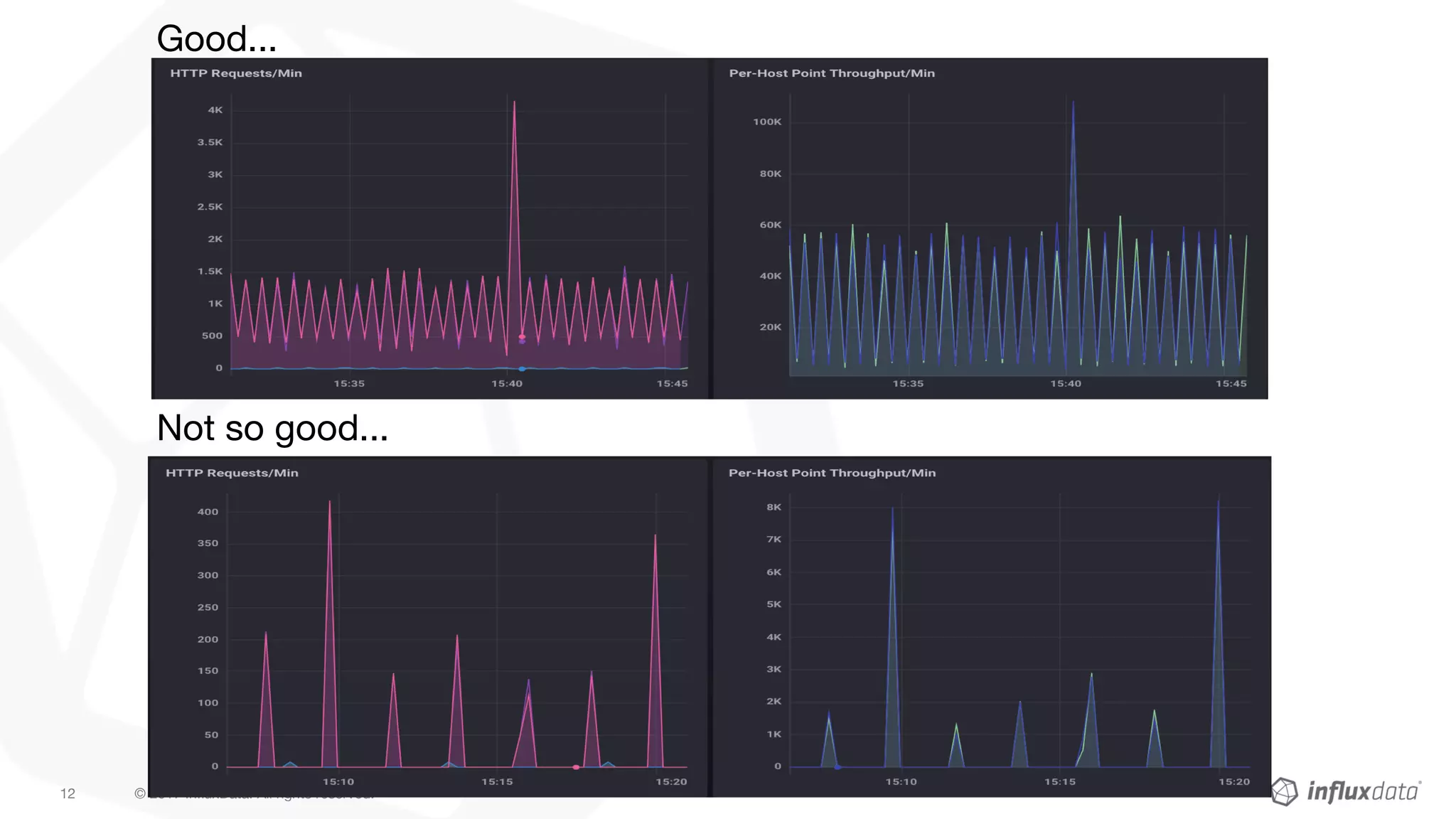Click the 15:20 label on bottom HTTP chart
The height and width of the screenshot is (819, 1456).
pos(670,782)
